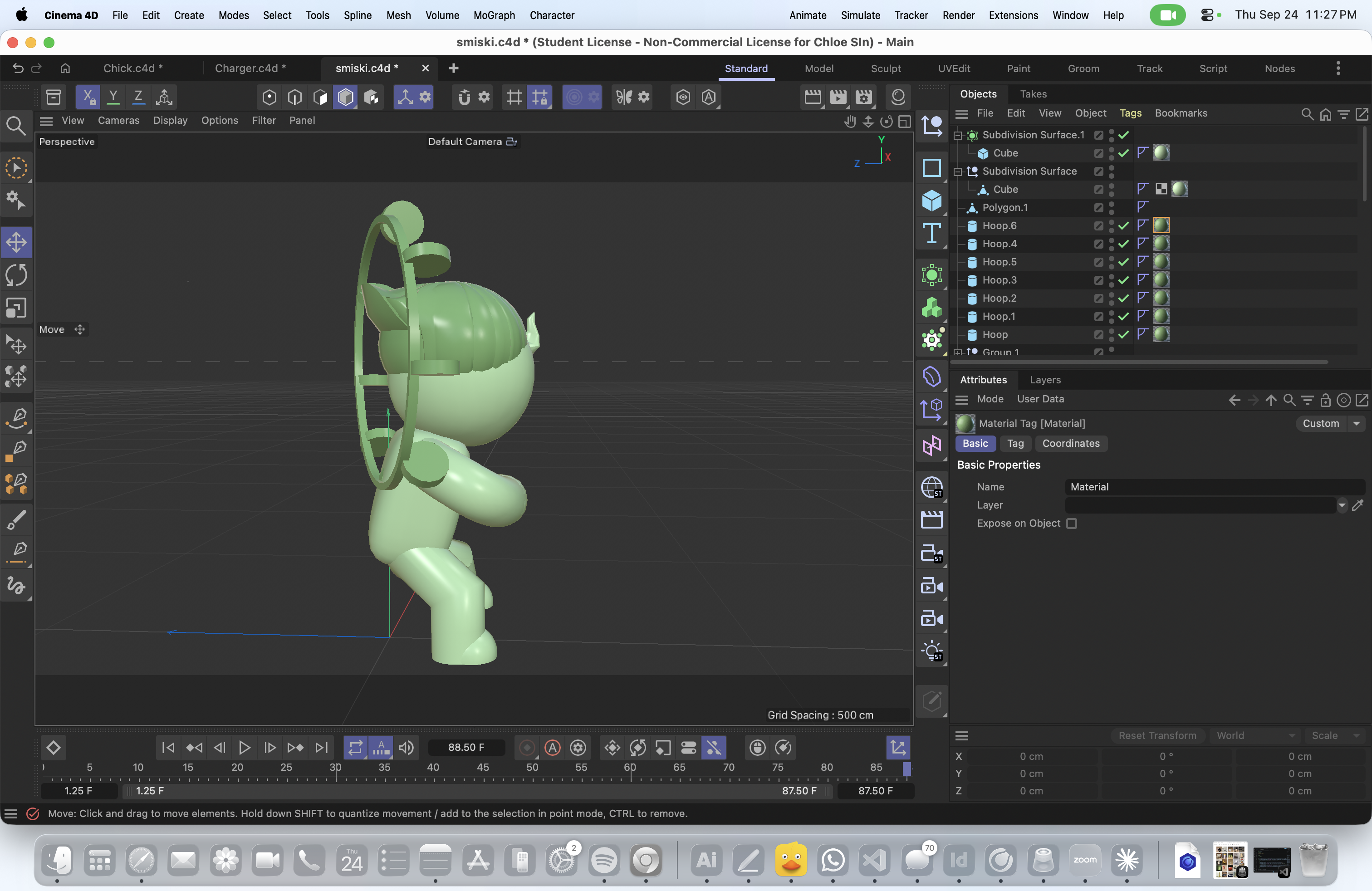Toggle Z axis lock
This screenshot has height=891, width=1372.
138,97
